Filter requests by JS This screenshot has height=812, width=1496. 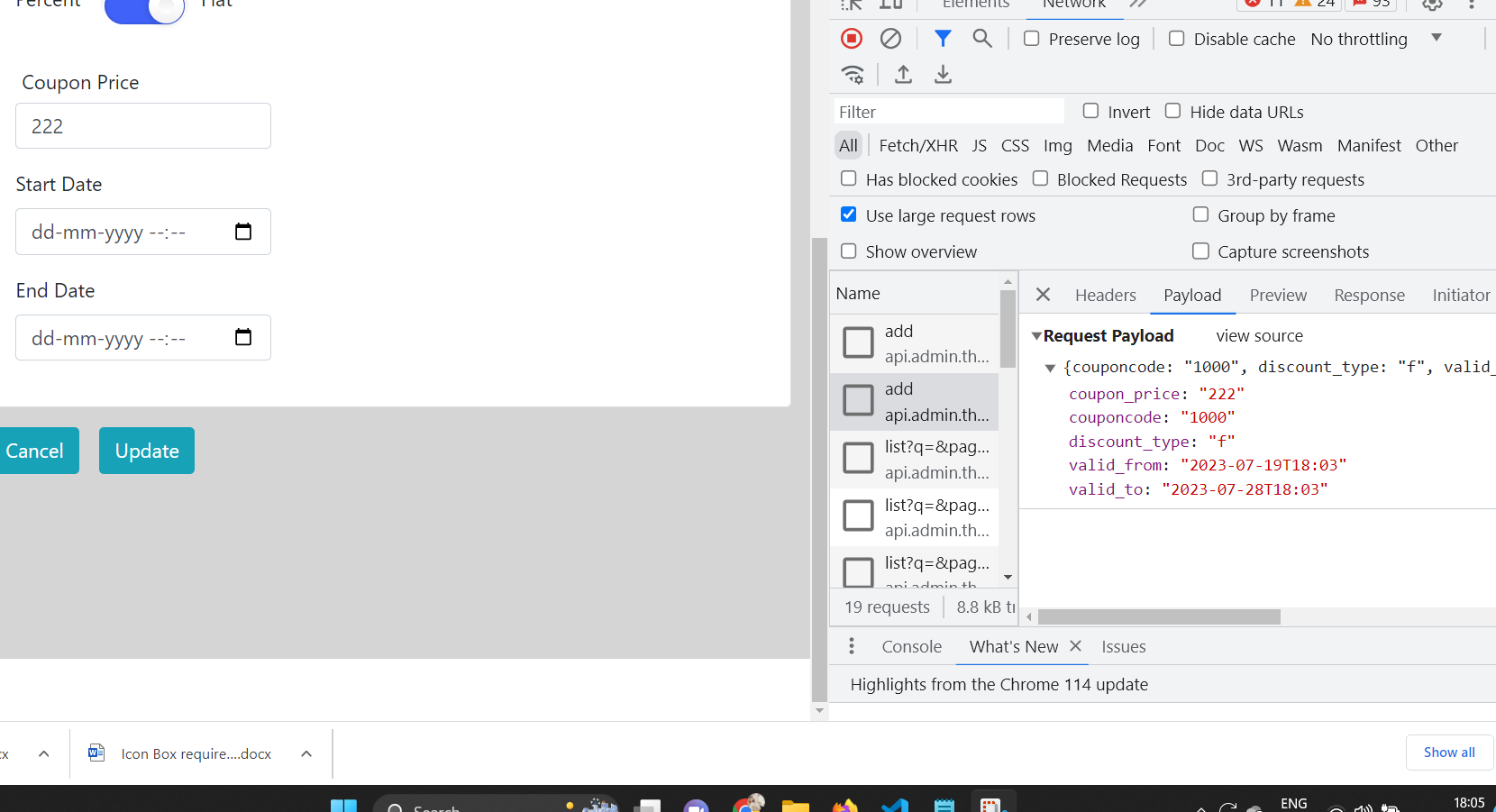(980, 145)
